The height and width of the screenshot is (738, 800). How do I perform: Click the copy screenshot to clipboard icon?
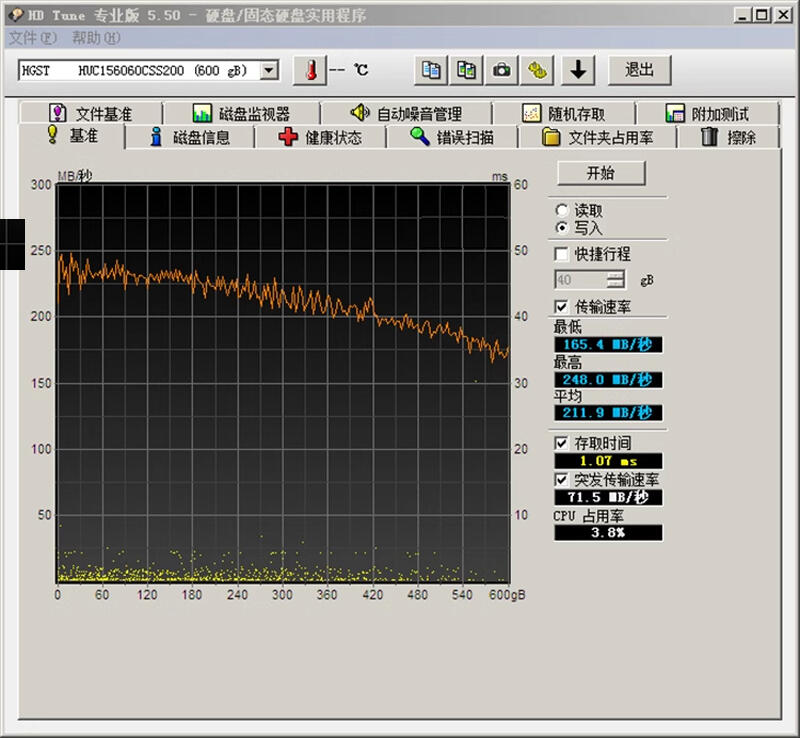point(466,70)
